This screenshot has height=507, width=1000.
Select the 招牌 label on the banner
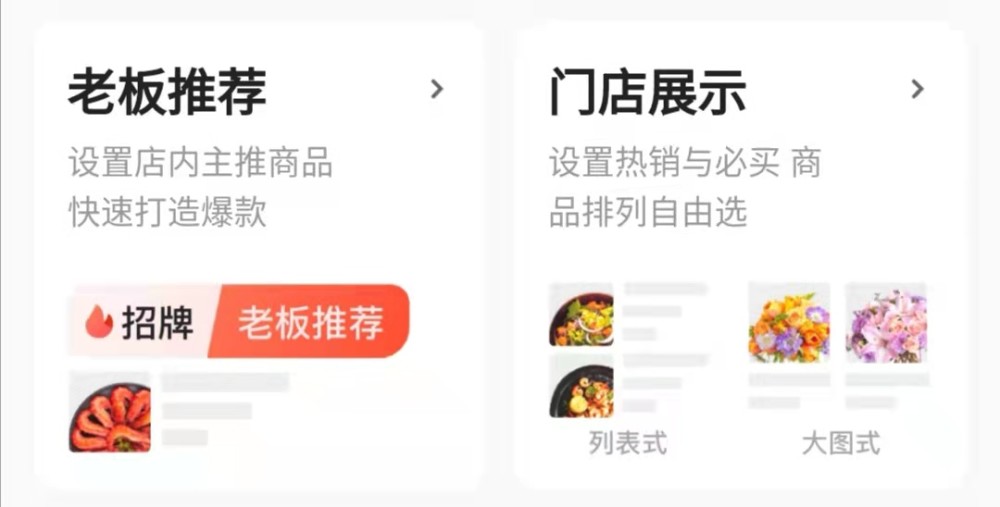(x=158, y=321)
